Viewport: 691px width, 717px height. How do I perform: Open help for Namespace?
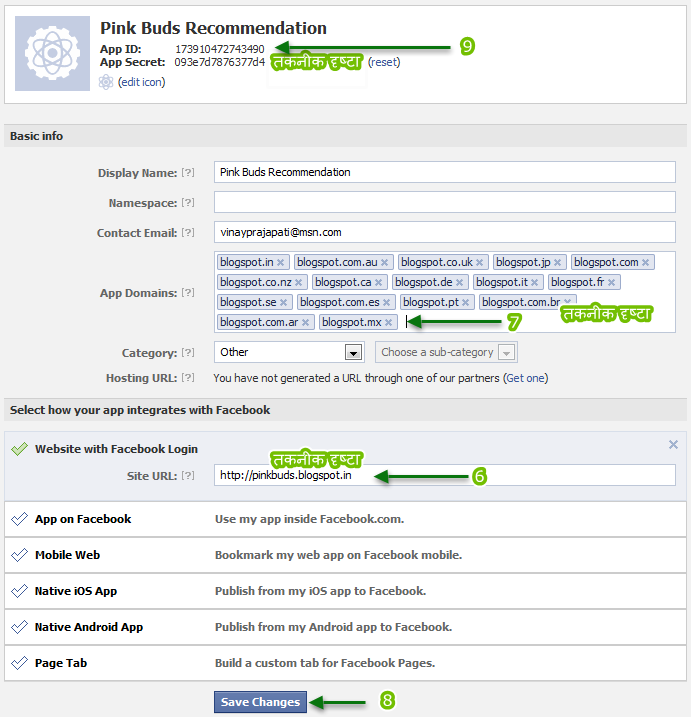pos(187,203)
